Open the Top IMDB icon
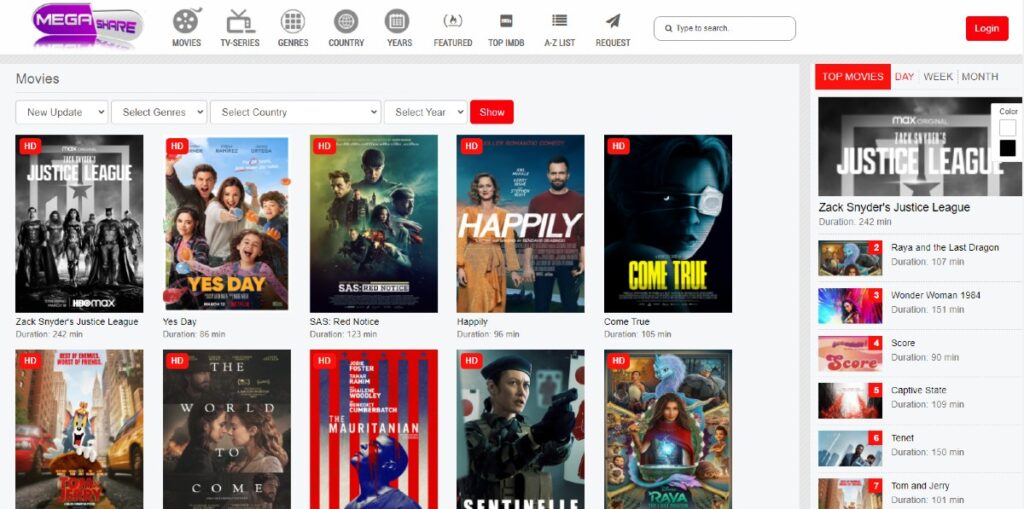This screenshot has height=509, width=1024. 506,20
